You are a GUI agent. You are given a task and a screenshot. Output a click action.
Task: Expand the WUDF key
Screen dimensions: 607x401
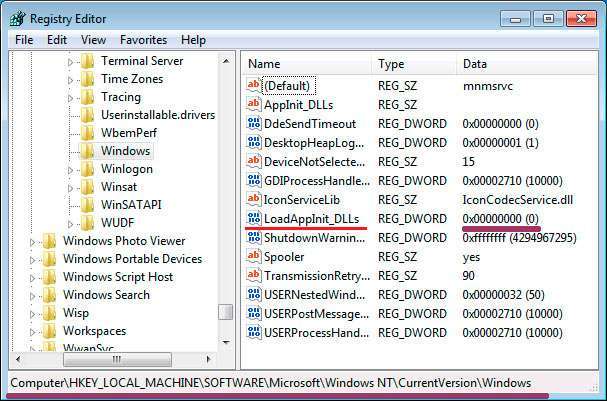tap(70, 224)
